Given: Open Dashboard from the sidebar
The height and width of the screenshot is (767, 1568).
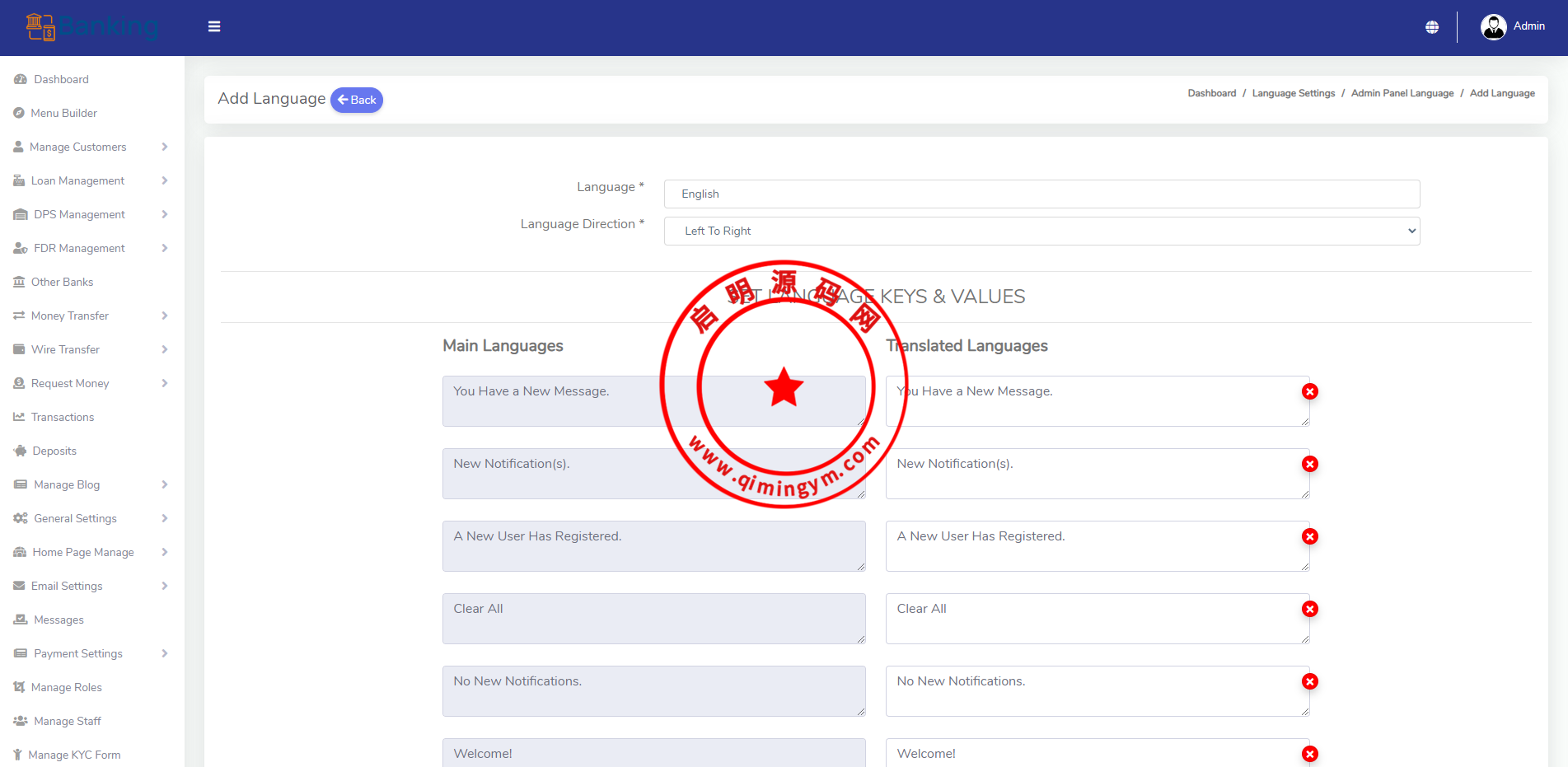Looking at the screenshot, I should pyautogui.click(x=61, y=79).
